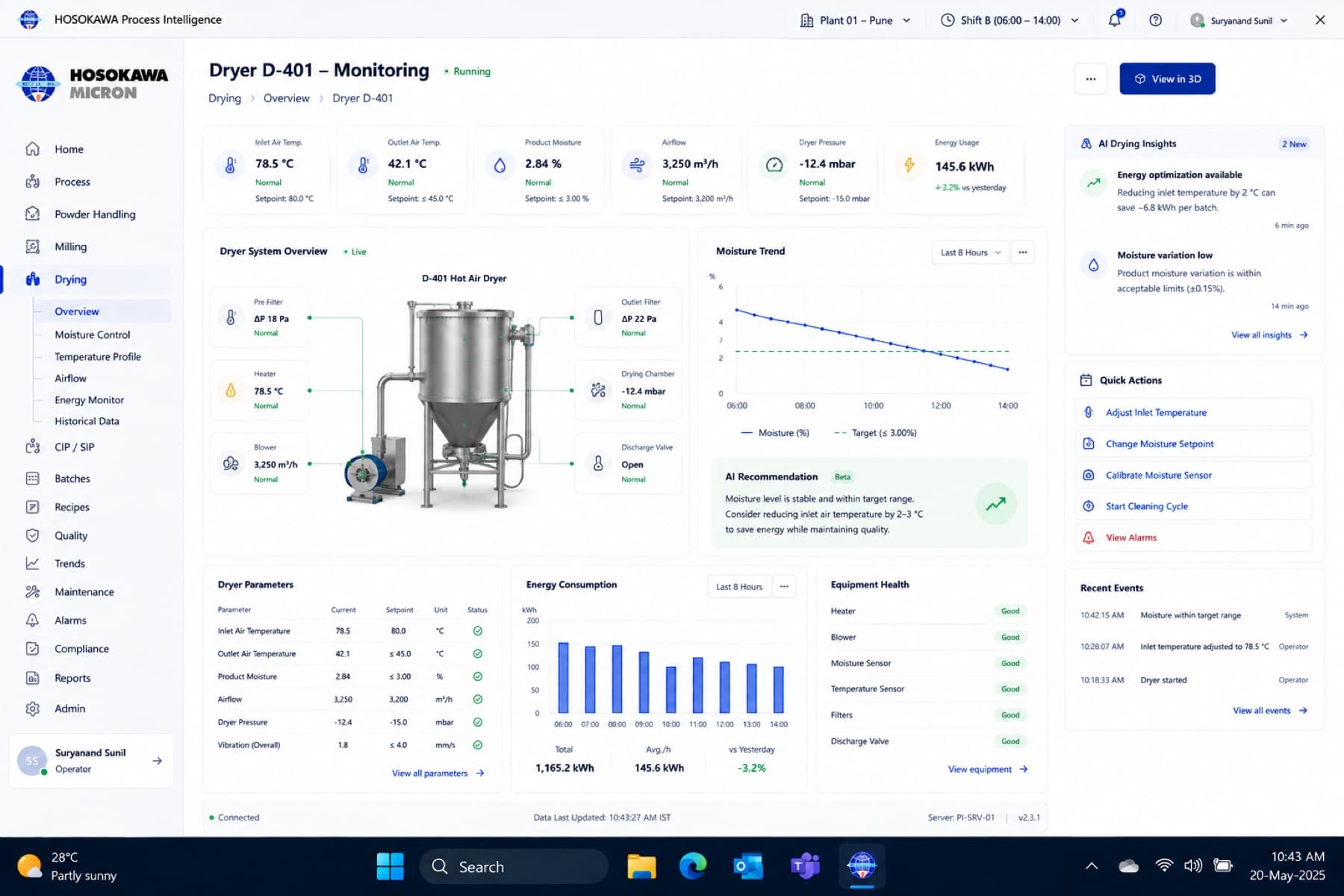Click the Admin gear icon

coord(33,709)
